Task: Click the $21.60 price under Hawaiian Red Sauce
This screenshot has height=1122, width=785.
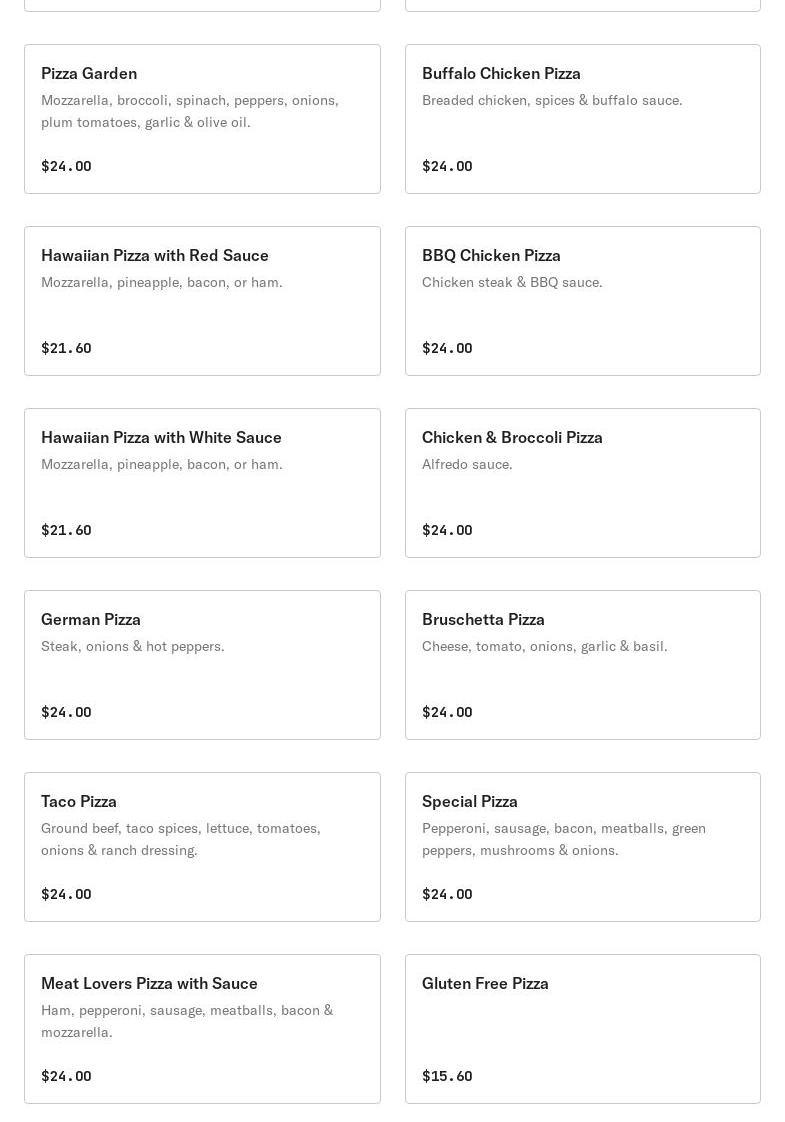Action: 66,348
